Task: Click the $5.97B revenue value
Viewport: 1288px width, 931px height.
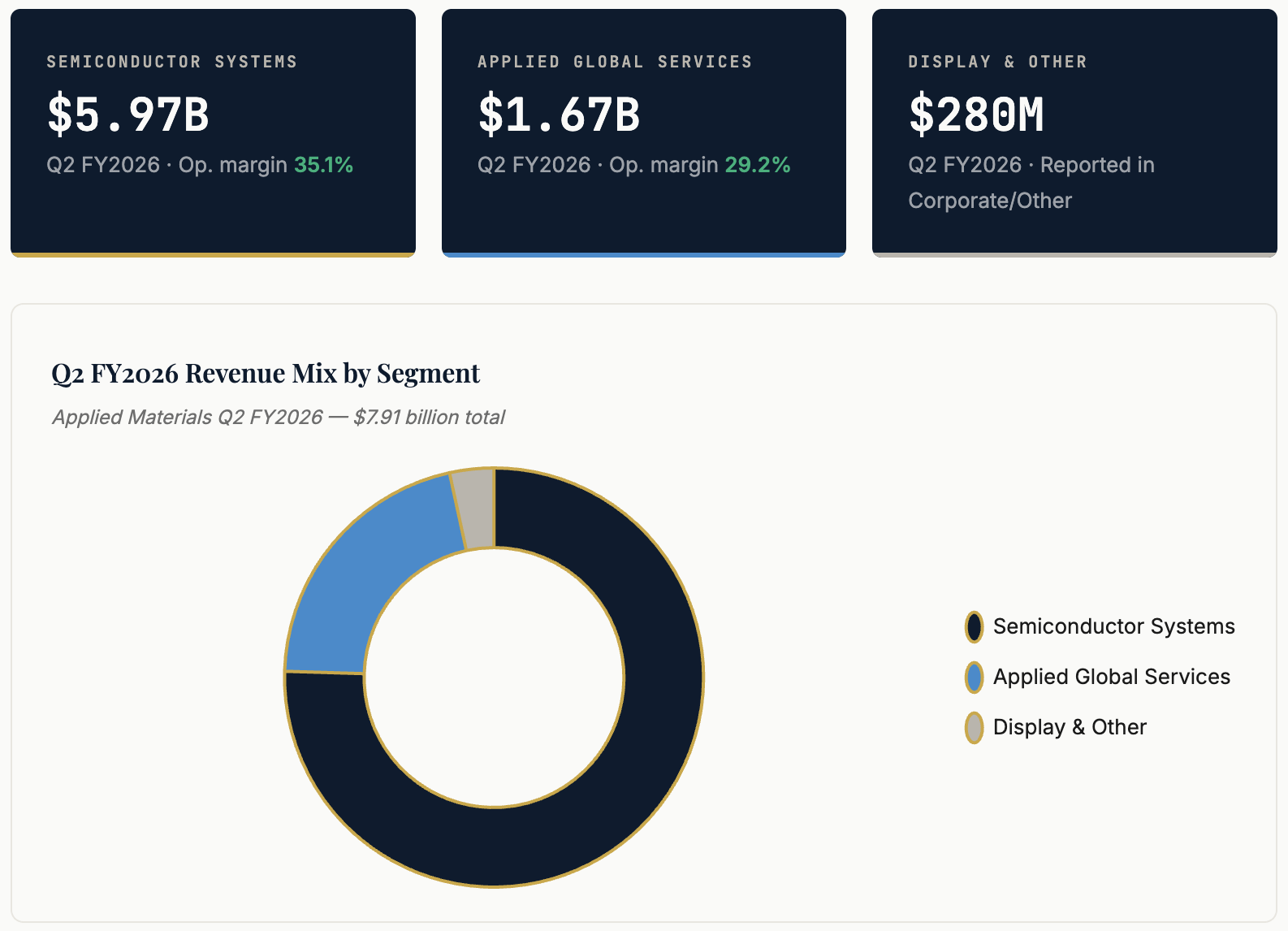Action: point(128,115)
